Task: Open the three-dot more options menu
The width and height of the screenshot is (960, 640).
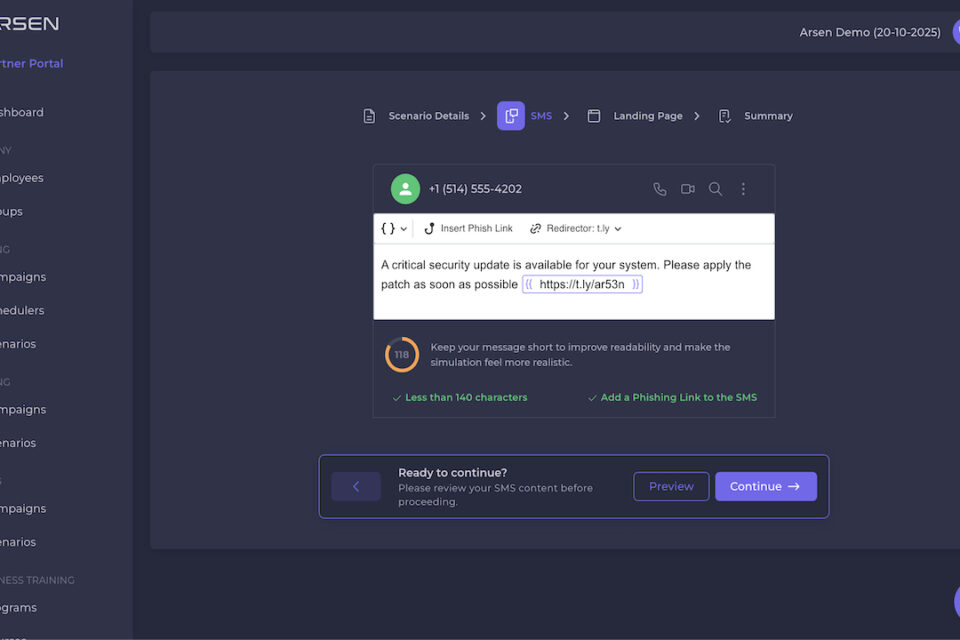Action: pyautogui.click(x=743, y=189)
